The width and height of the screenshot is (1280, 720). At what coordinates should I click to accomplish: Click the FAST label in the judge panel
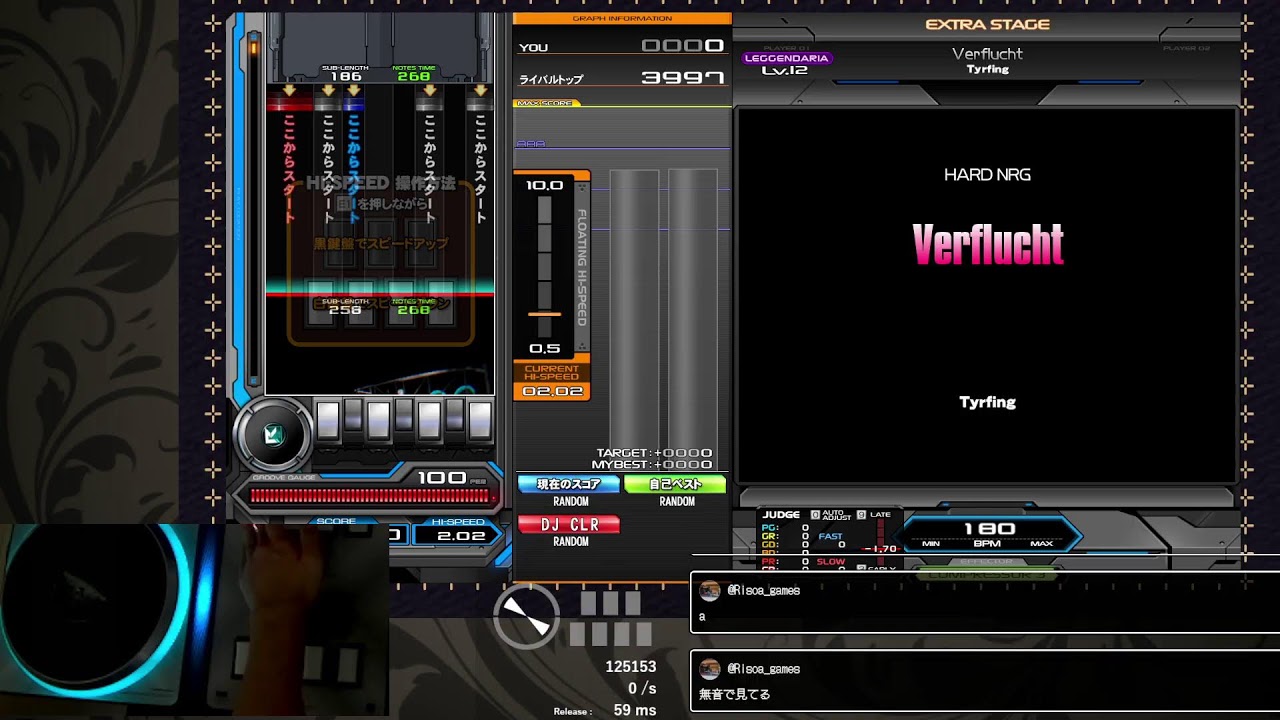click(830, 537)
